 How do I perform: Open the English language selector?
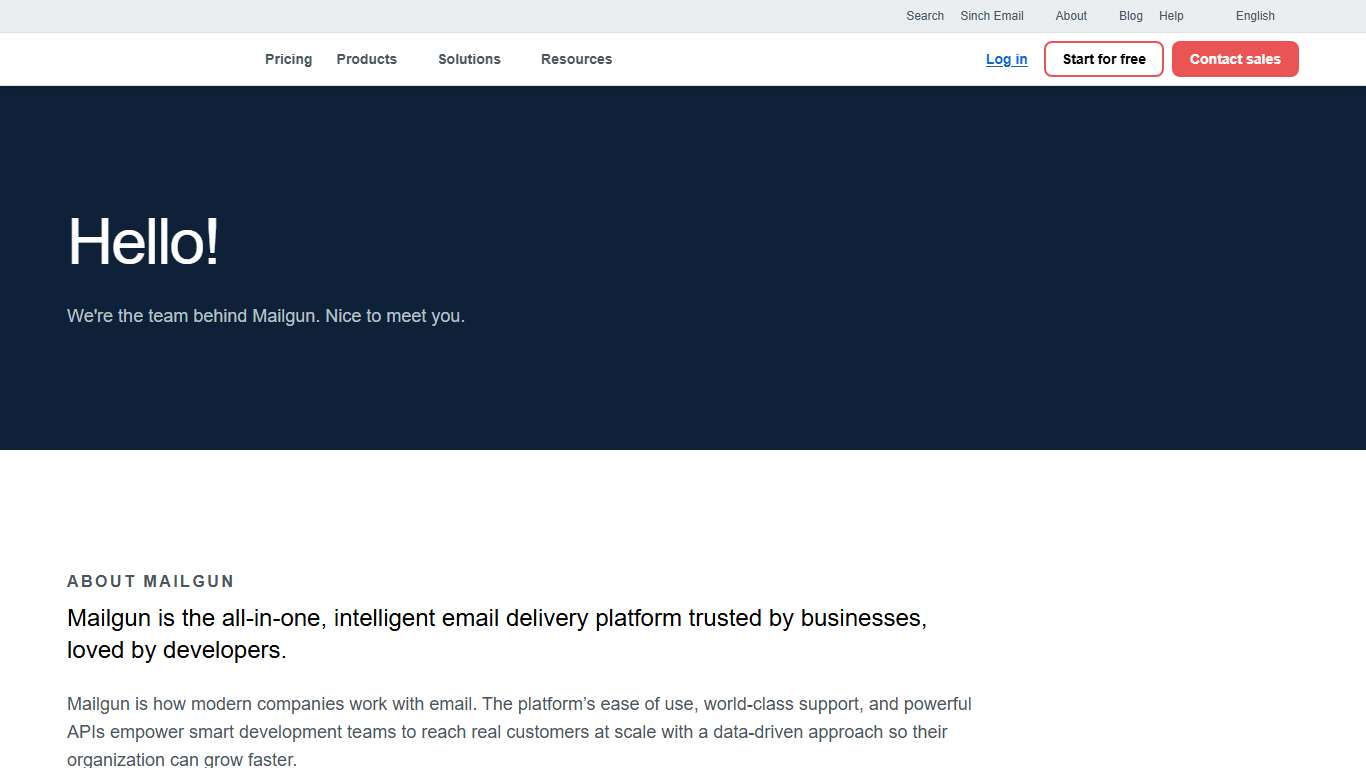point(1255,16)
